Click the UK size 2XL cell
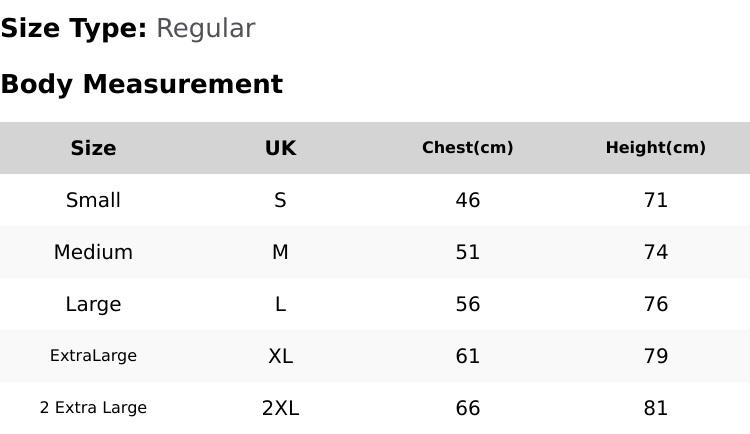 coord(280,408)
